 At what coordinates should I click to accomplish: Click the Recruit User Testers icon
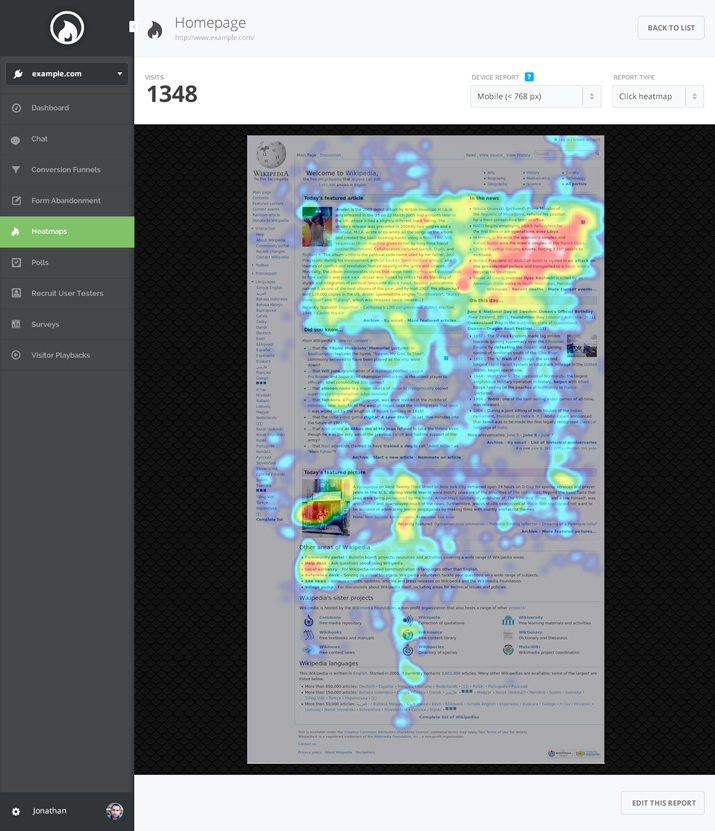point(16,293)
